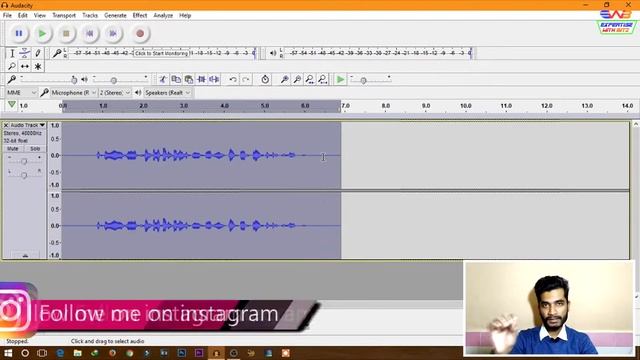640x360 pixels.
Task: Click the Trim audio icon
Action: click(202, 79)
